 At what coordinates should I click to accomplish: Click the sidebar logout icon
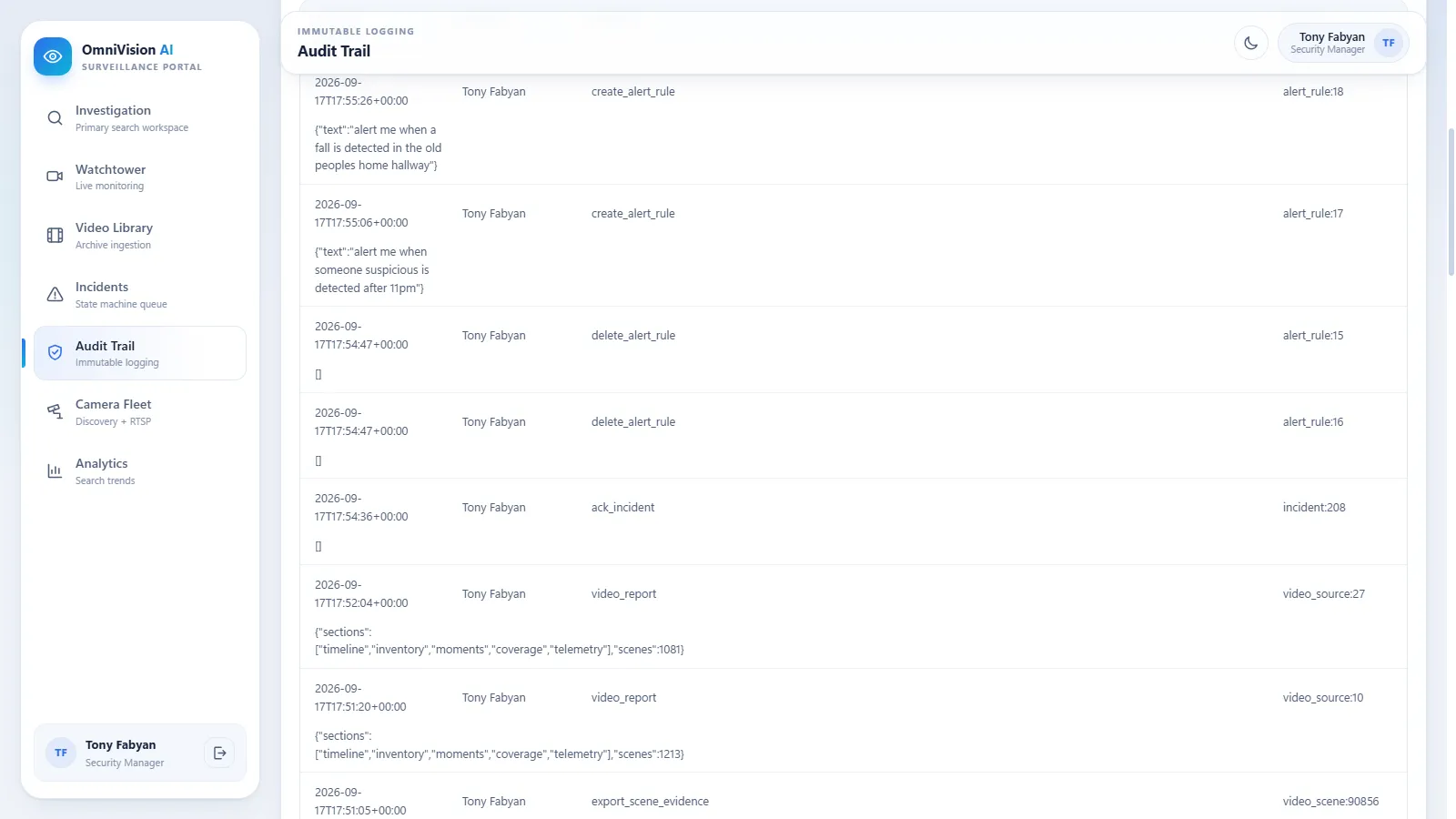pos(219,753)
